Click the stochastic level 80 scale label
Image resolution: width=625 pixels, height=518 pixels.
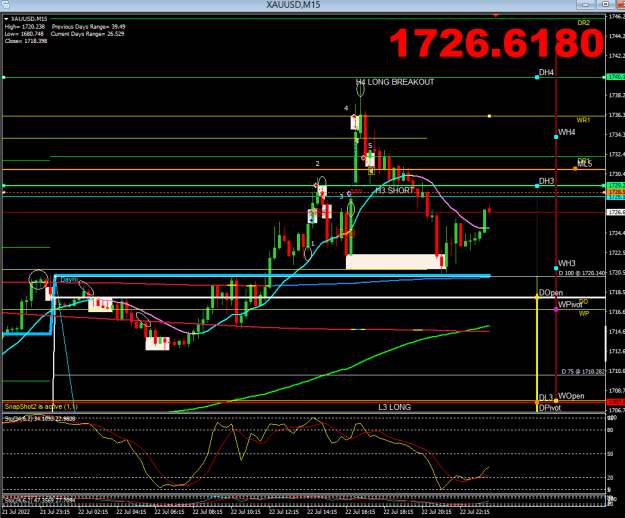pyautogui.click(x=610, y=430)
